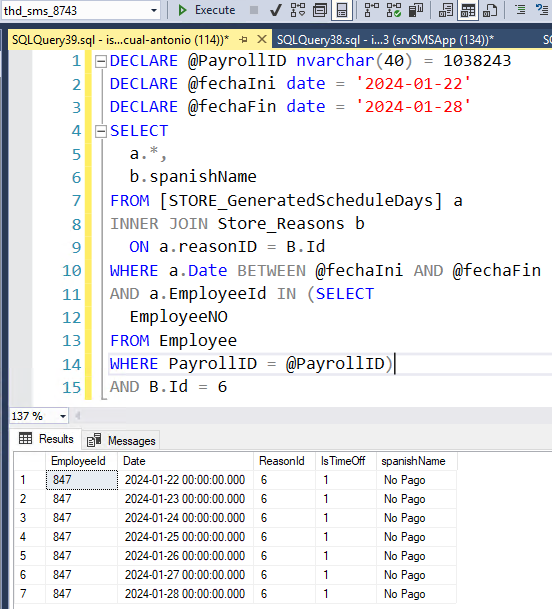Include Live Query Statistics icon
The height and width of the screenshot is (609, 552).
394,10
